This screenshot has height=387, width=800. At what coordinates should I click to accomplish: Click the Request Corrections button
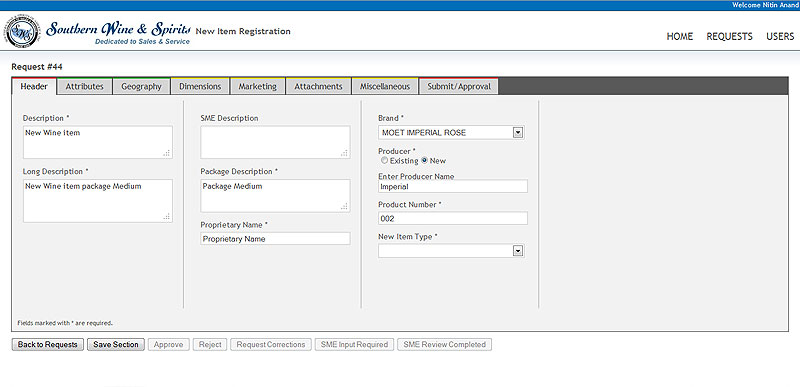pyautogui.click(x=271, y=345)
